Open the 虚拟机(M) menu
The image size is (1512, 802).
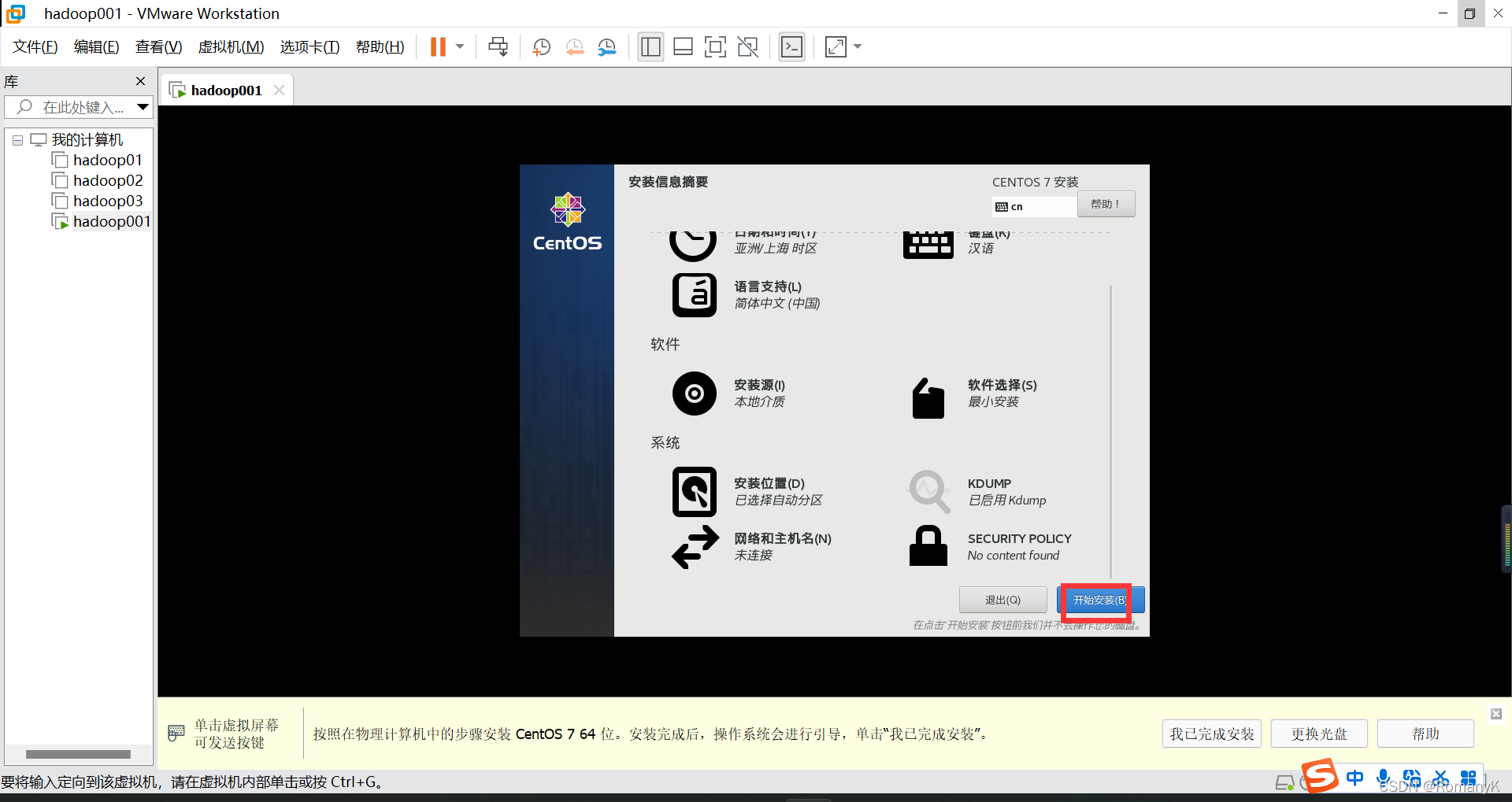click(x=231, y=47)
